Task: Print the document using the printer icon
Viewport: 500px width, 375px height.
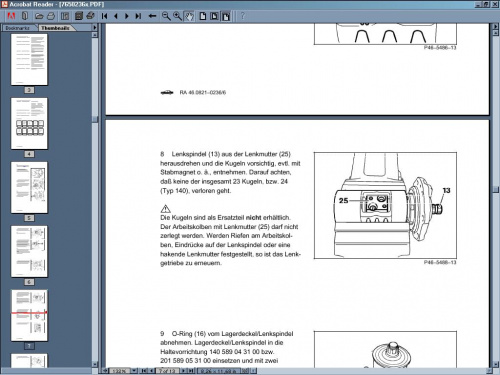Action: click(x=51, y=16)
